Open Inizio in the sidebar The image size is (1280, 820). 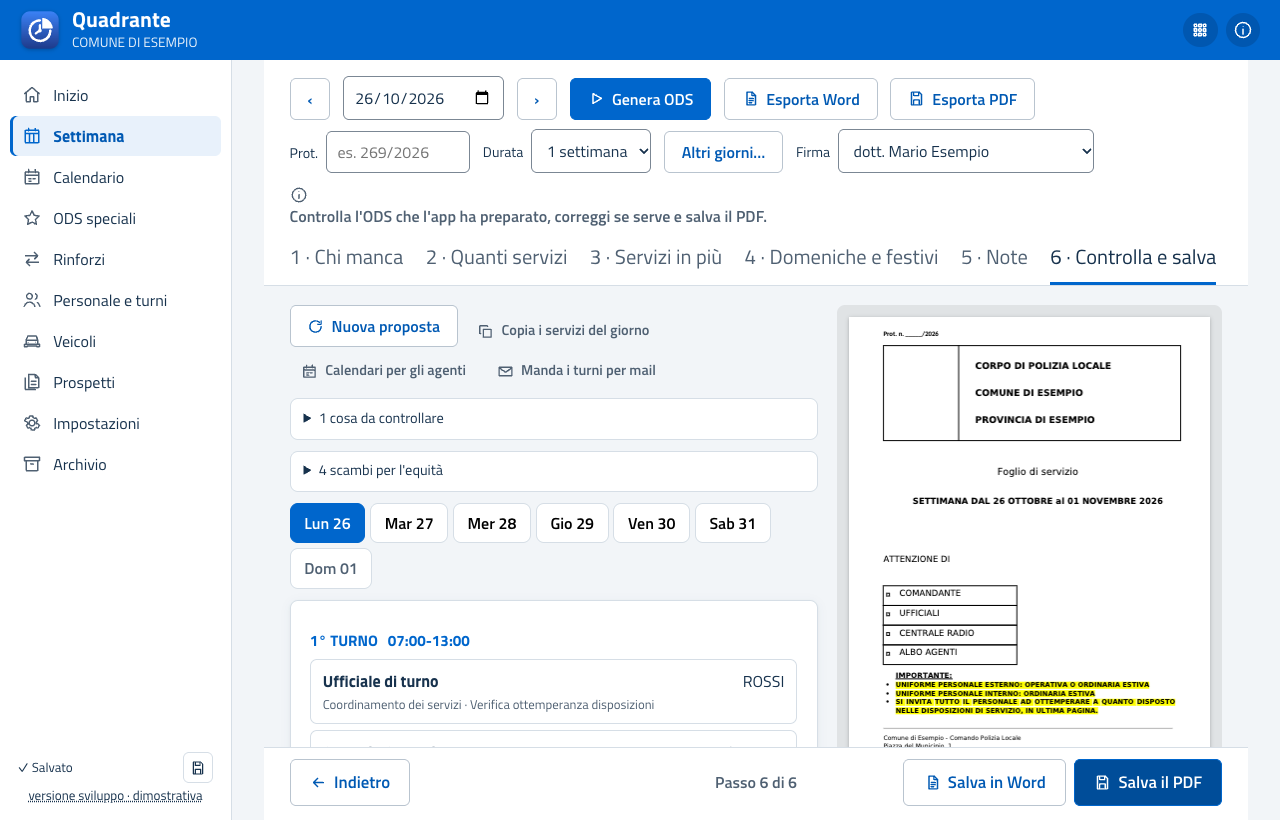click(115, 95)
